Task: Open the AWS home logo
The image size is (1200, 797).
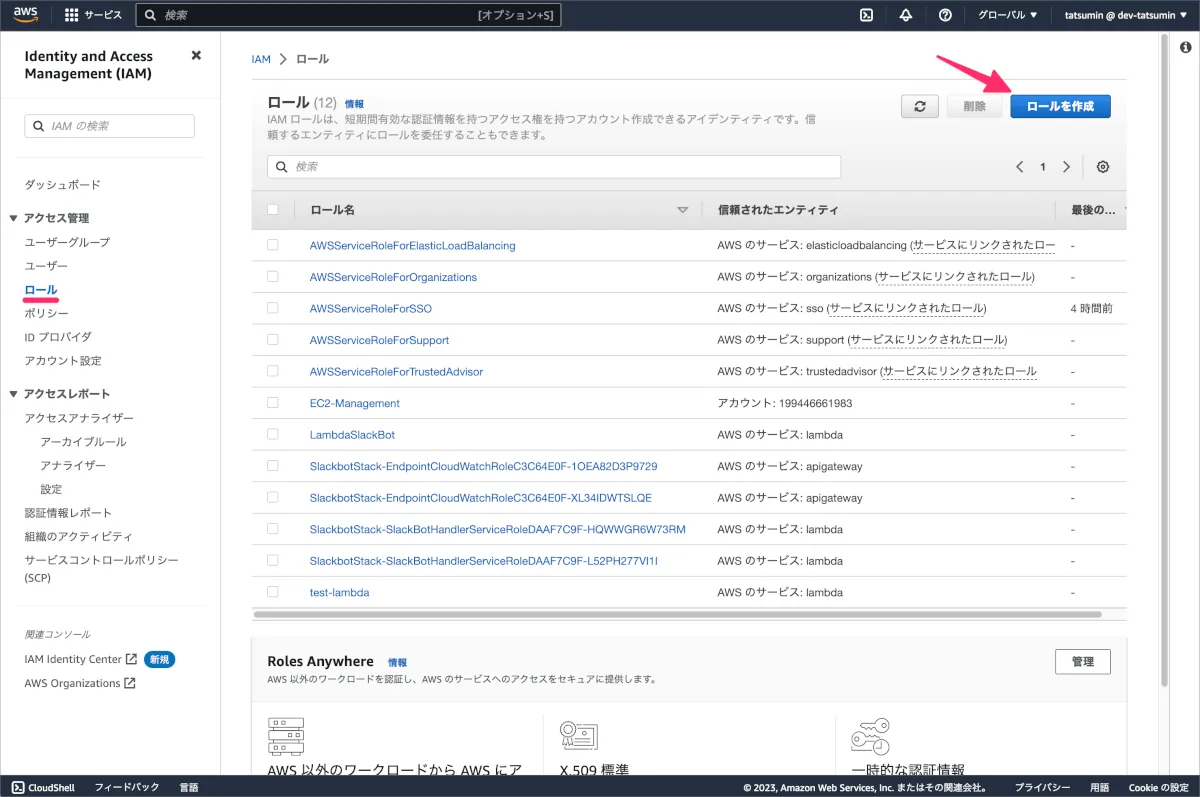Action: 26,14
